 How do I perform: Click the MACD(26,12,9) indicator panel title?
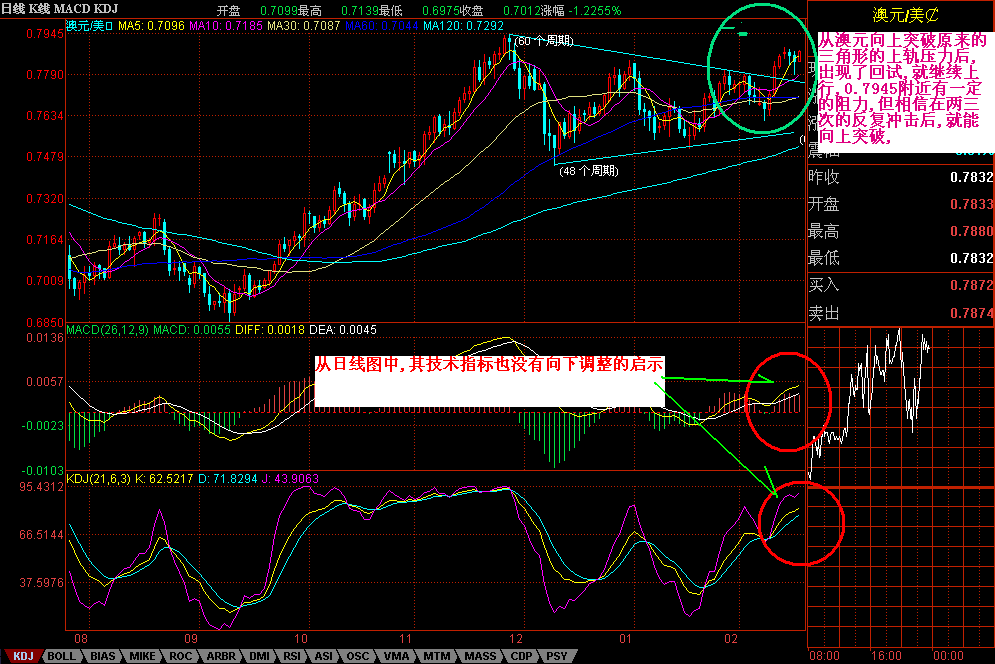tap(107, 329)
